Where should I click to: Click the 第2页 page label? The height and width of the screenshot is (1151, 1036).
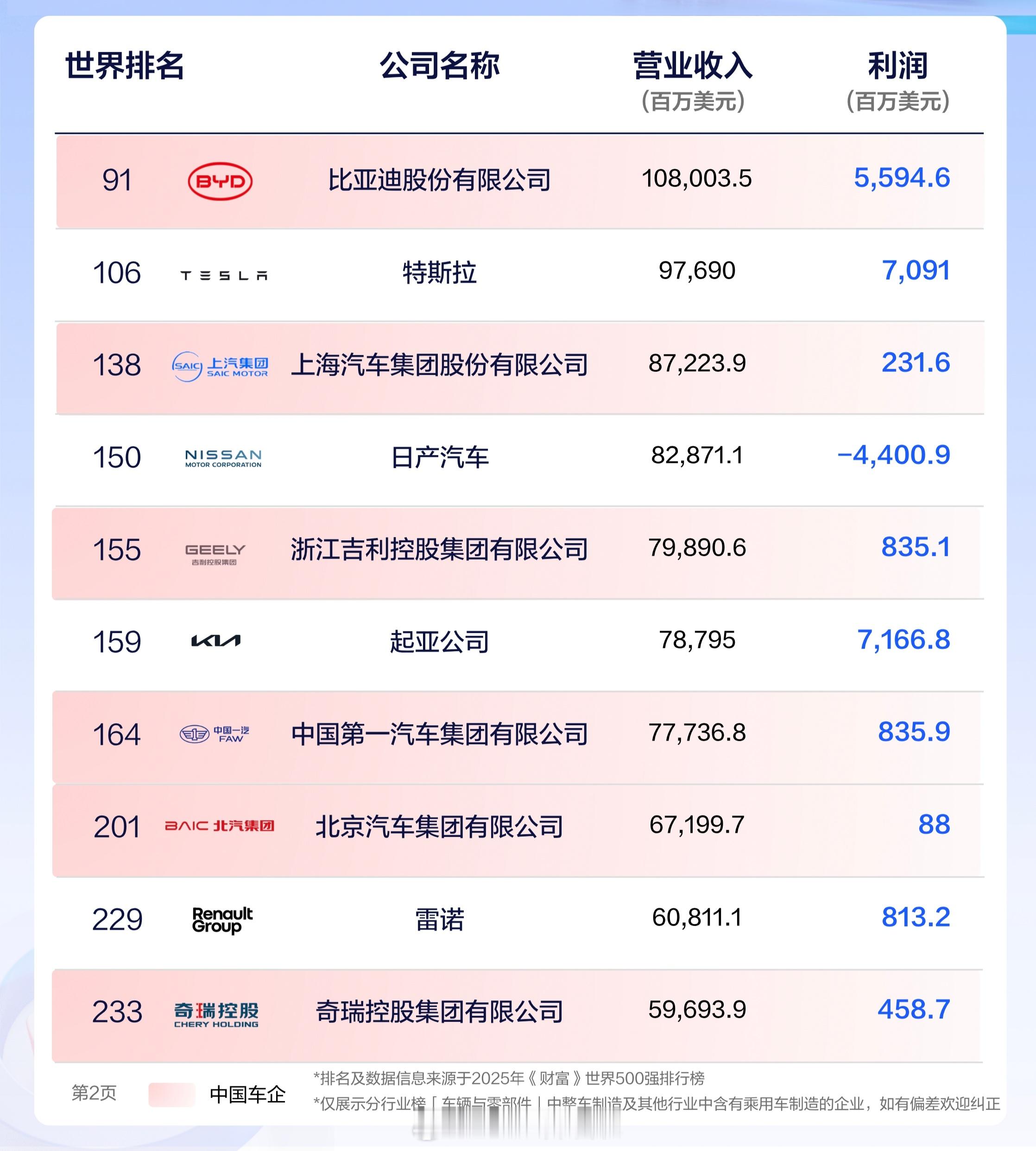coord(94,1093)
